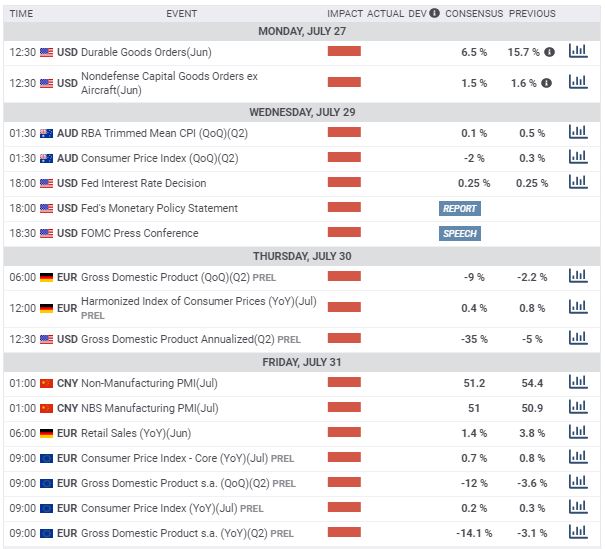Show chart for CNY Non-Manufacturing PMI
This screenshot has height=549, width=605.
(578, 382)
